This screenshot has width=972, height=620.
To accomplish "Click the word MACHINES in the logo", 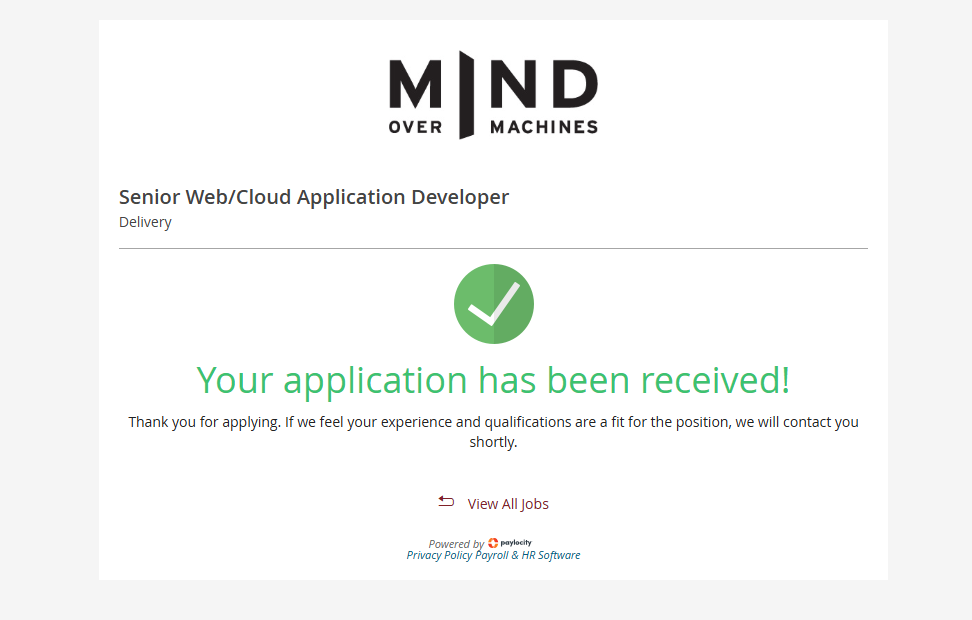I will (x=543, y=127).
